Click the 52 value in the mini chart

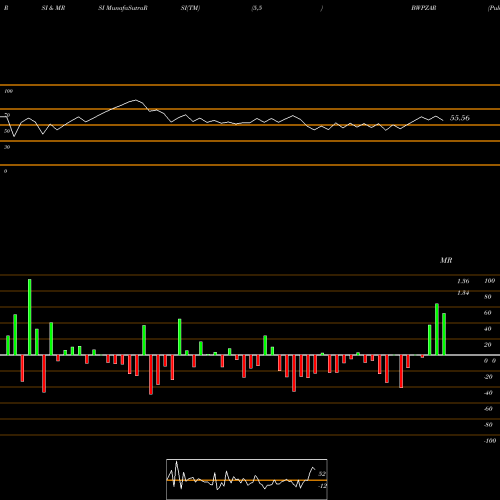(322, 474)
